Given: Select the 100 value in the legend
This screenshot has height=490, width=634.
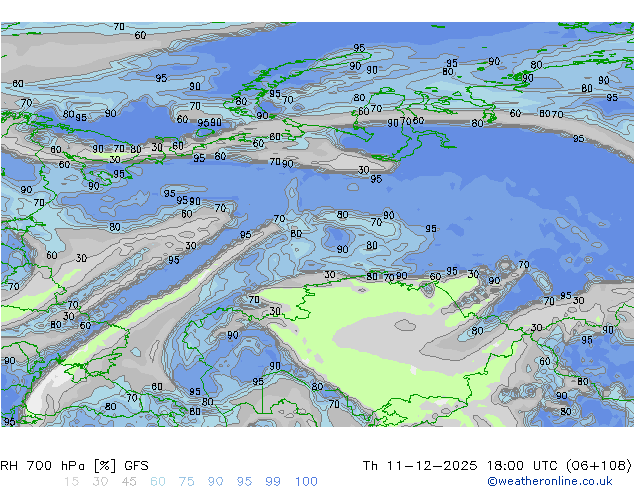Looking at the screenshot, I should 306,482.
